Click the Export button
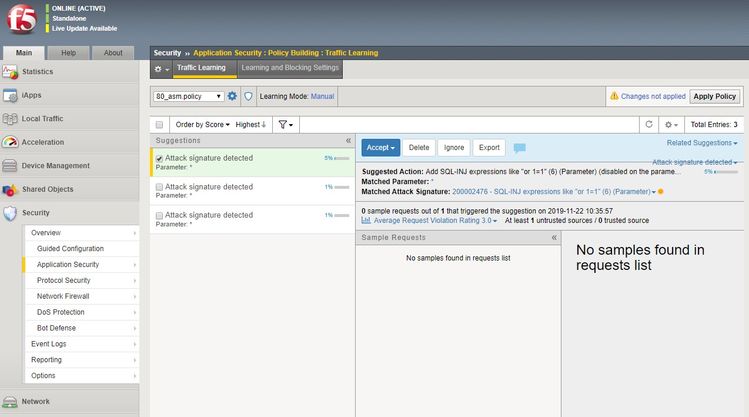 point(489,148)
